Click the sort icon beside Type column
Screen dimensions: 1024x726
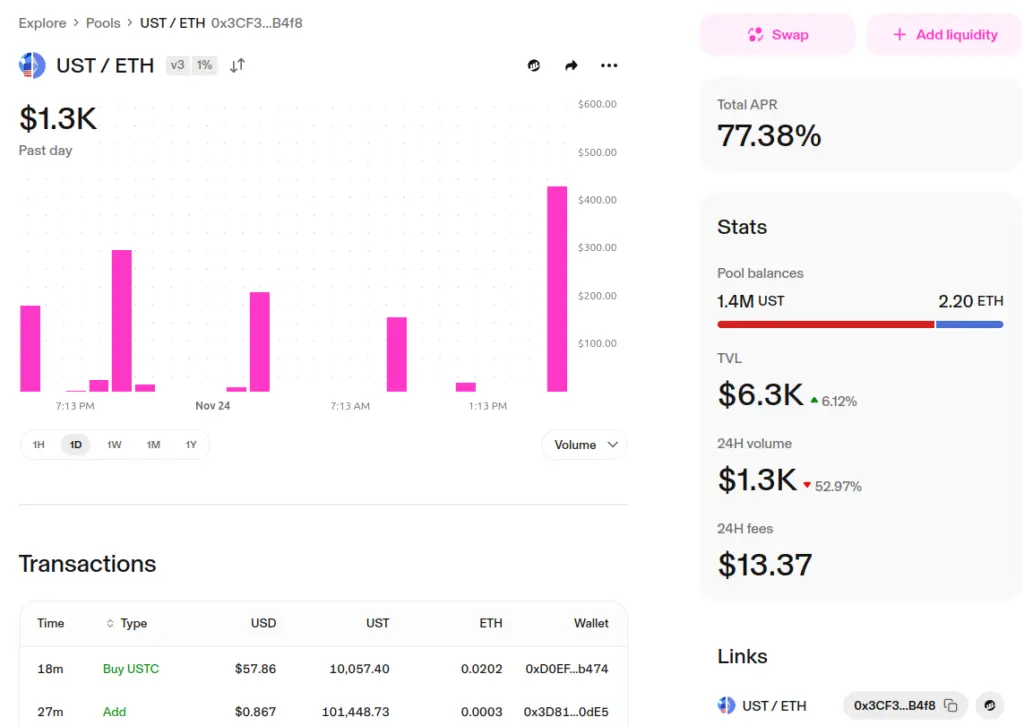pos(110,623)
